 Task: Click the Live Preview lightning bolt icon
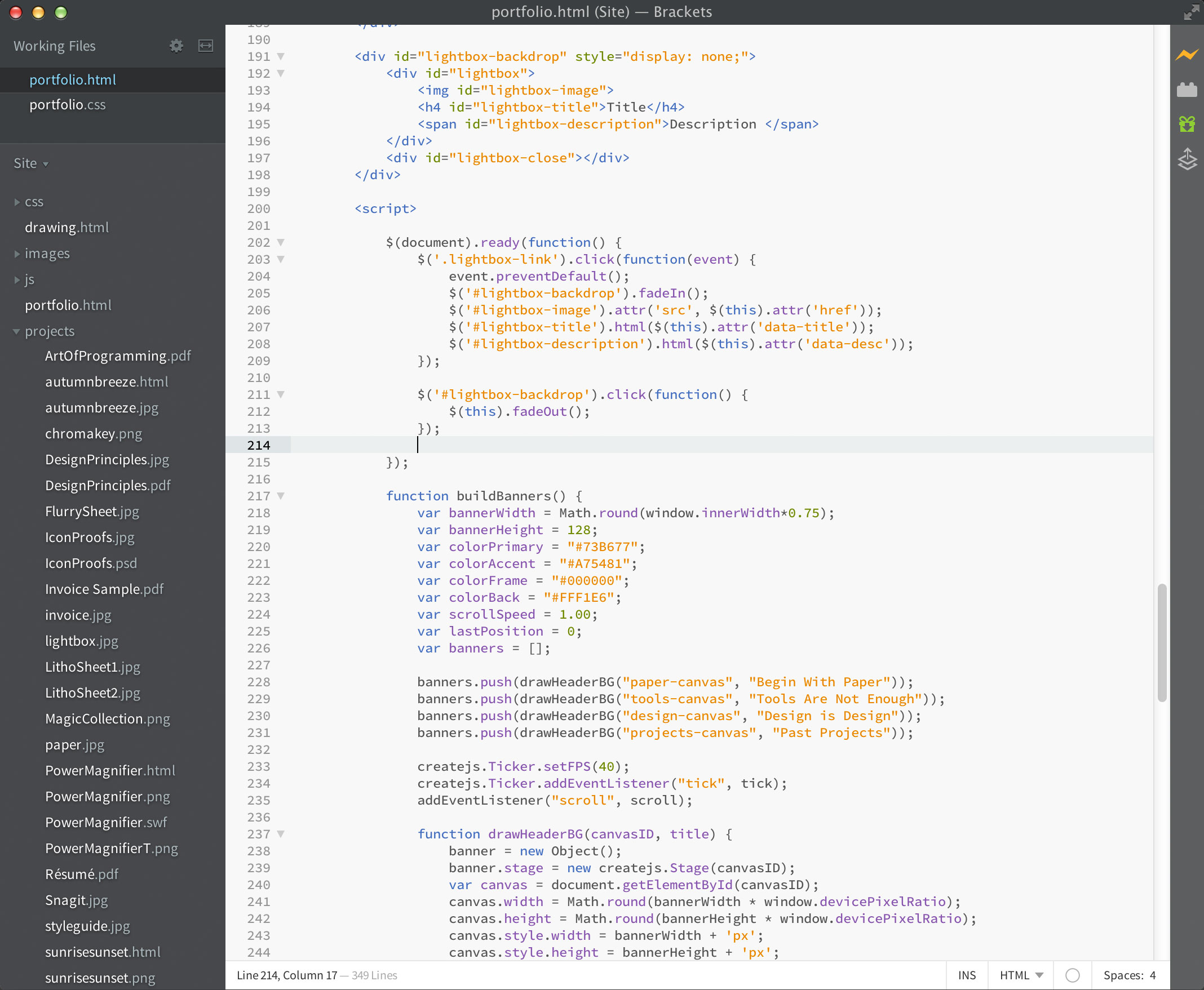[1187, 55]
